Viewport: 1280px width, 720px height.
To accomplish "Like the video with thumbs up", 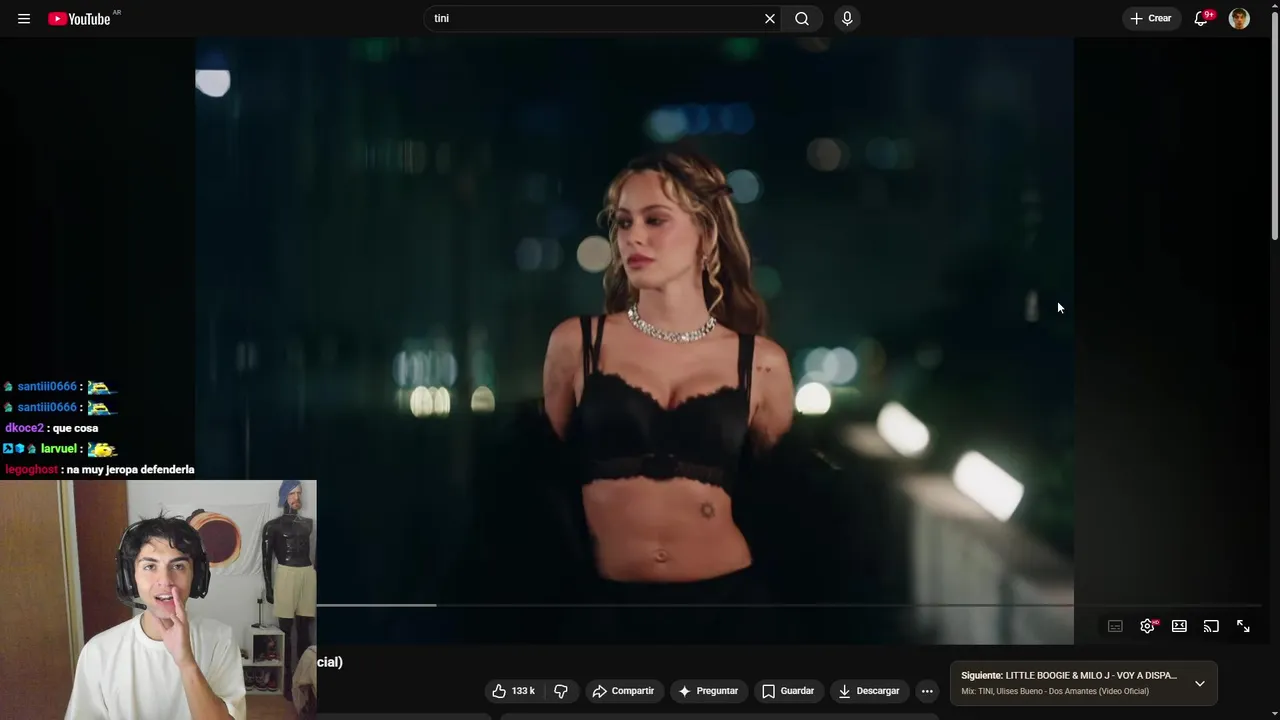I will [514, 691].
